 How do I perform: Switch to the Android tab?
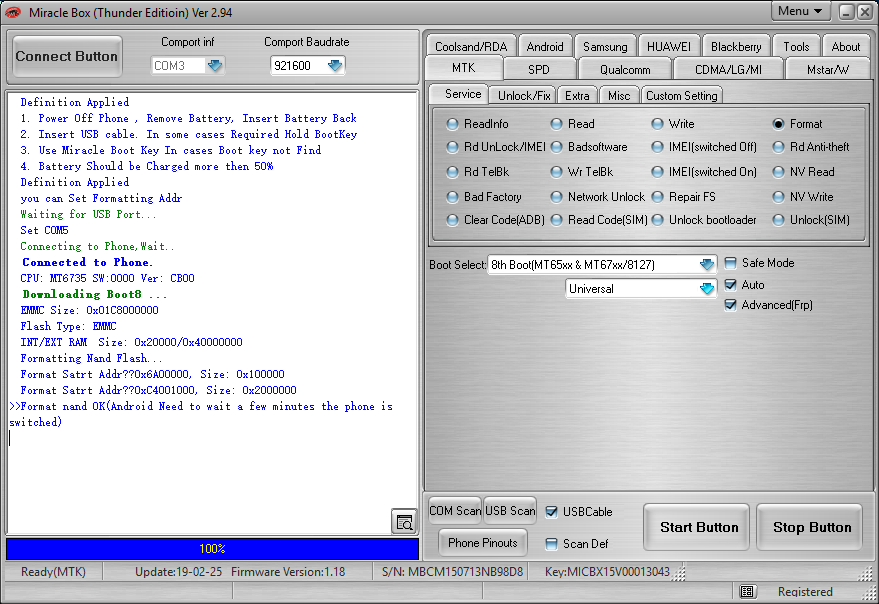coord(545,47)
